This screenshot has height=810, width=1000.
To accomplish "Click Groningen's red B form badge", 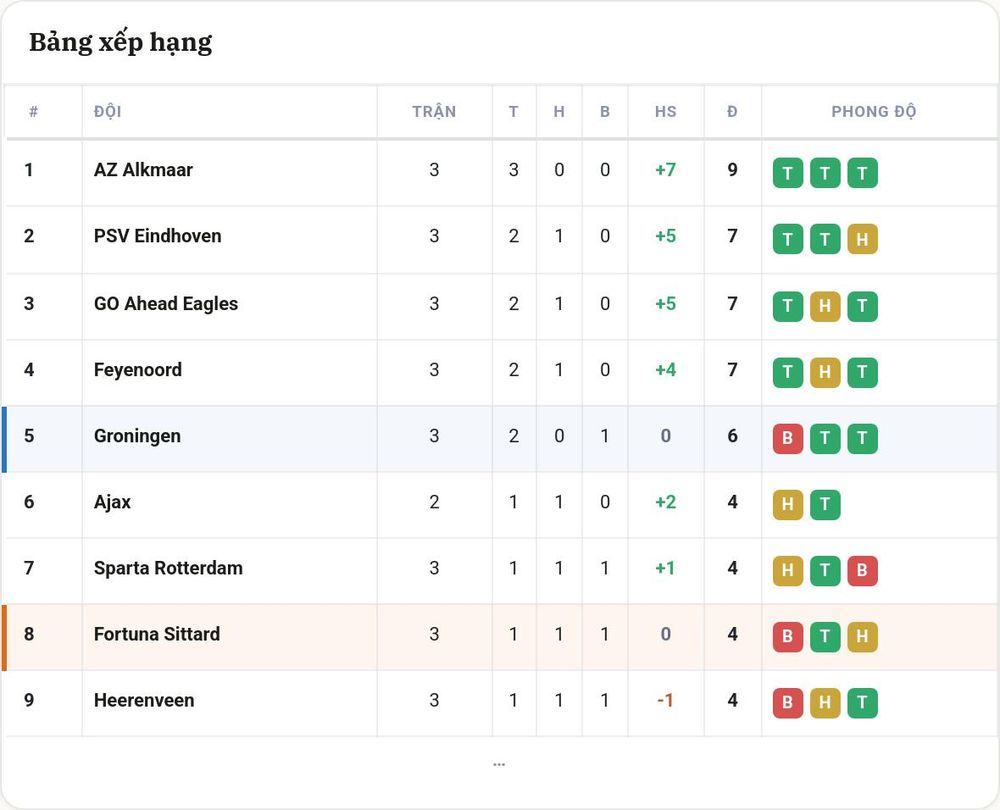I will click(x=788, y=438).
